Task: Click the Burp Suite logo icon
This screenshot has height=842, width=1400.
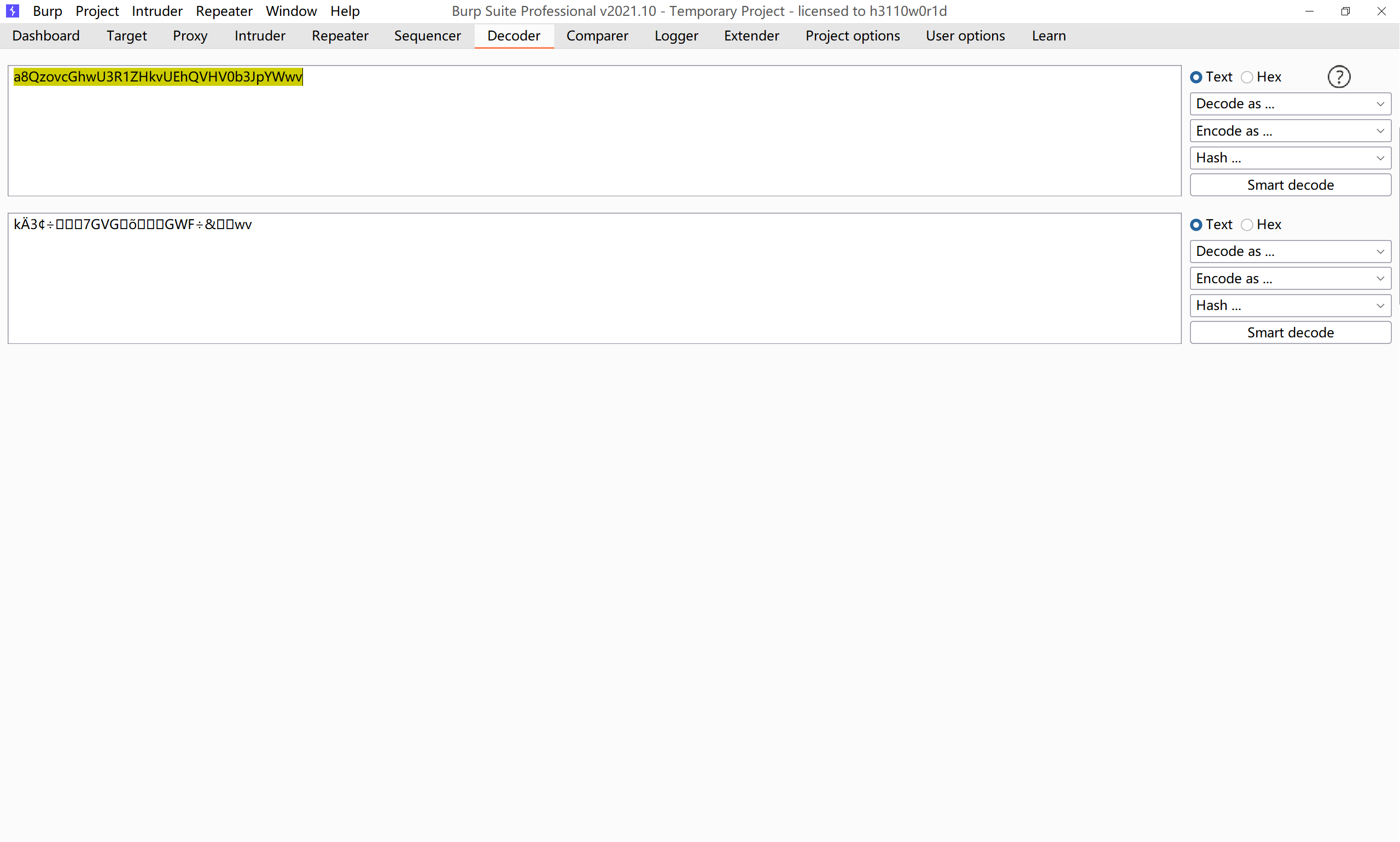Action: (x=13, y=11)
